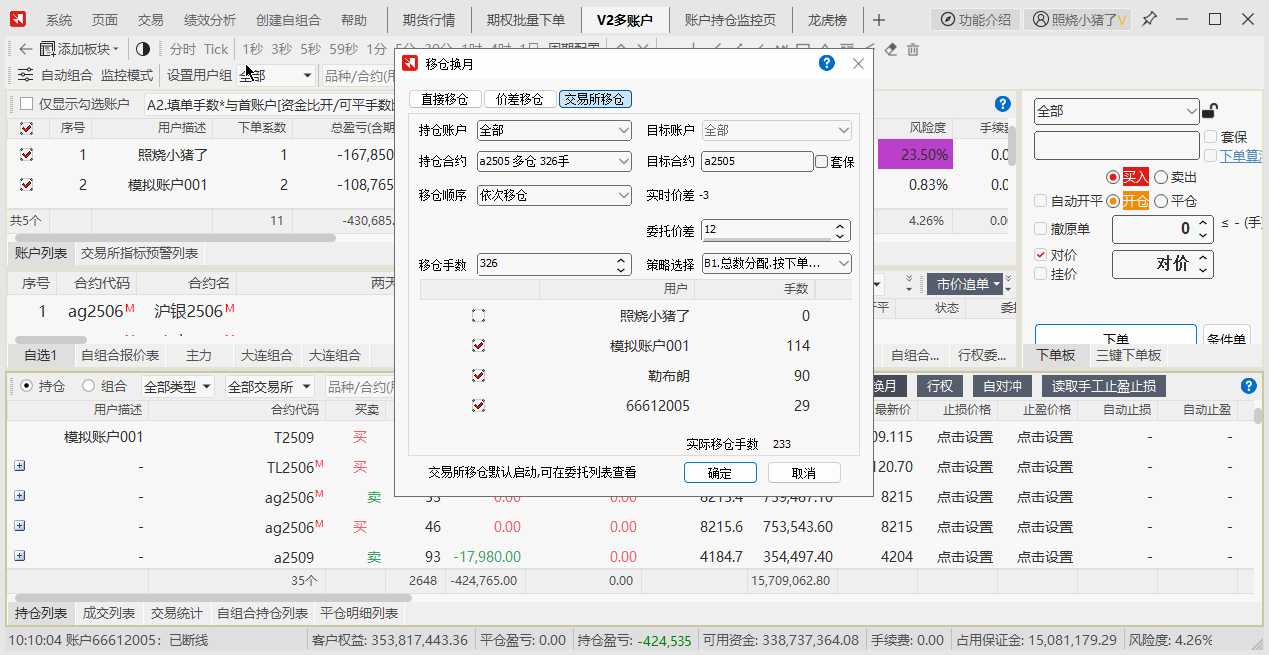The image size is (1269, 655).
Task: Click the 行权 button
Action: pos(939,386)
